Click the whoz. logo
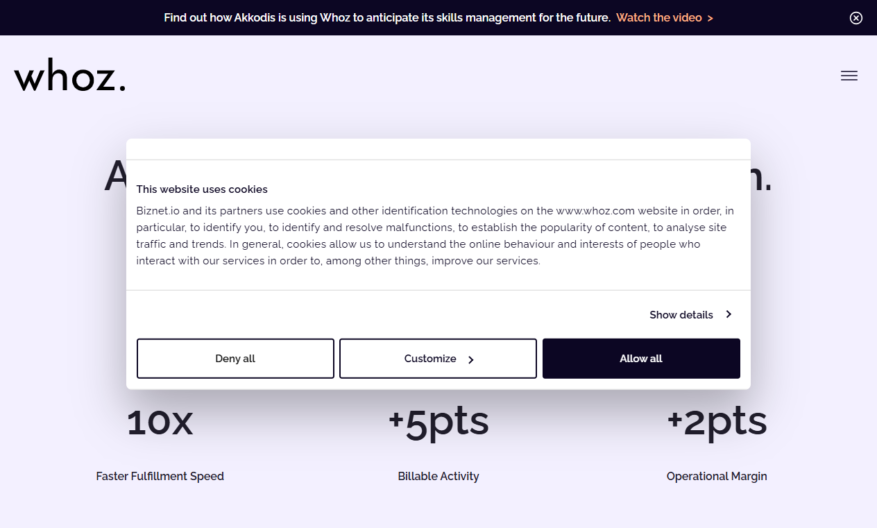This screenshot has width=877, height=528. coord(70,76)
